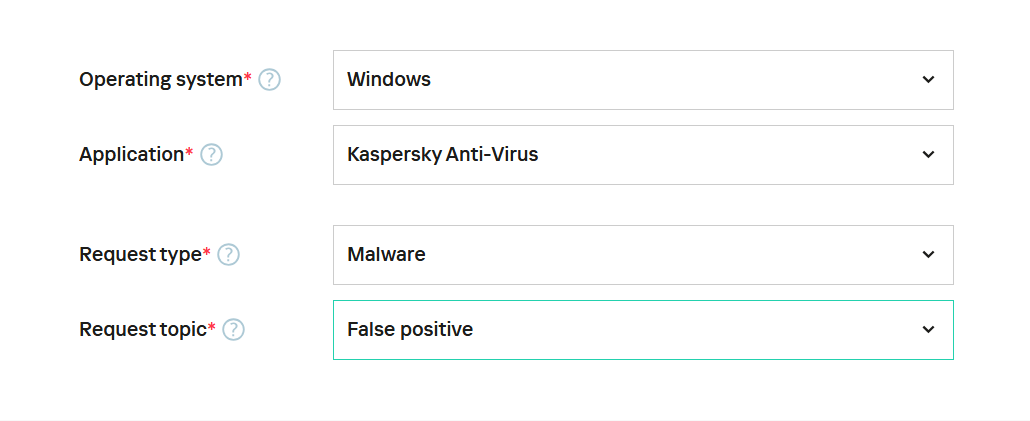This screenshot has width=1030, height=421.
Task: Show help for the Request topic field
Action: coord(233,330)
